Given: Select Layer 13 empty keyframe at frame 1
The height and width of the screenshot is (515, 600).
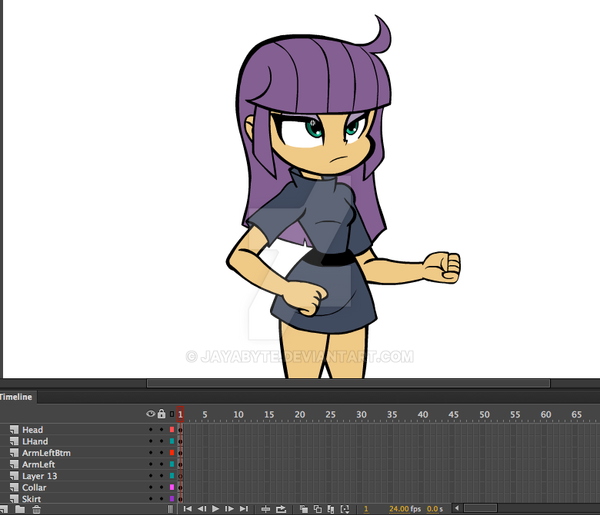Looking at the screenshot, I should tap(180, 476).
